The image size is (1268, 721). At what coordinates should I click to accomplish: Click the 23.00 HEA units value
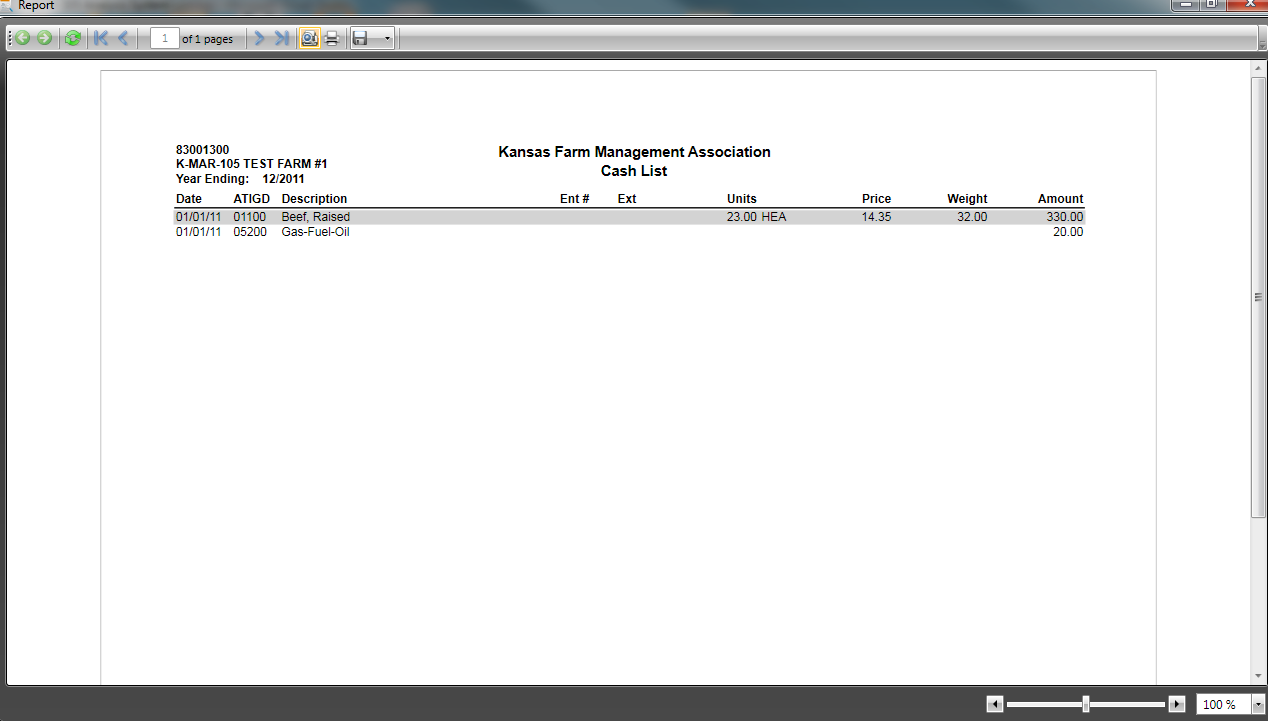point(757,216)
